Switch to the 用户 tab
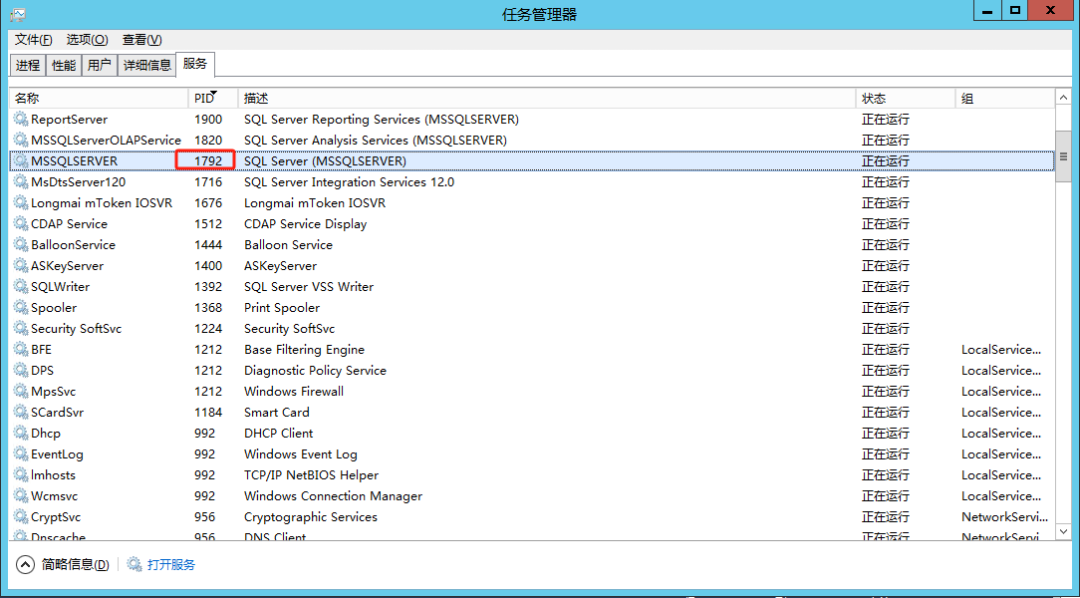The height and width of the screenshot is (598, 1080). pos(99,65)
